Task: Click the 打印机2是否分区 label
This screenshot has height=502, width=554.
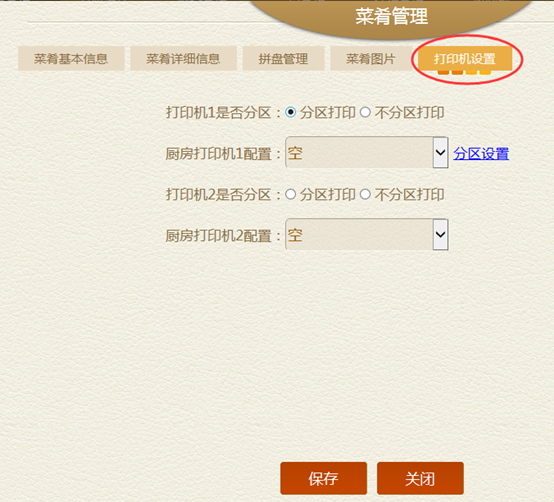Action: point(218,195)
